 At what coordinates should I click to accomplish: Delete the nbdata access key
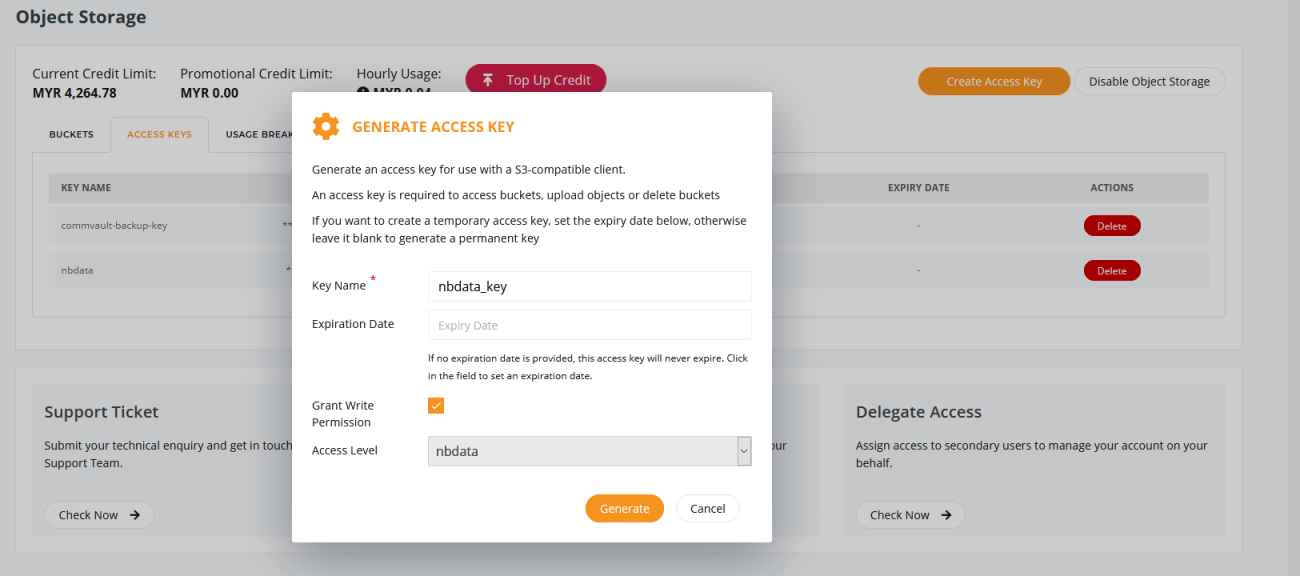[1111, 271]
